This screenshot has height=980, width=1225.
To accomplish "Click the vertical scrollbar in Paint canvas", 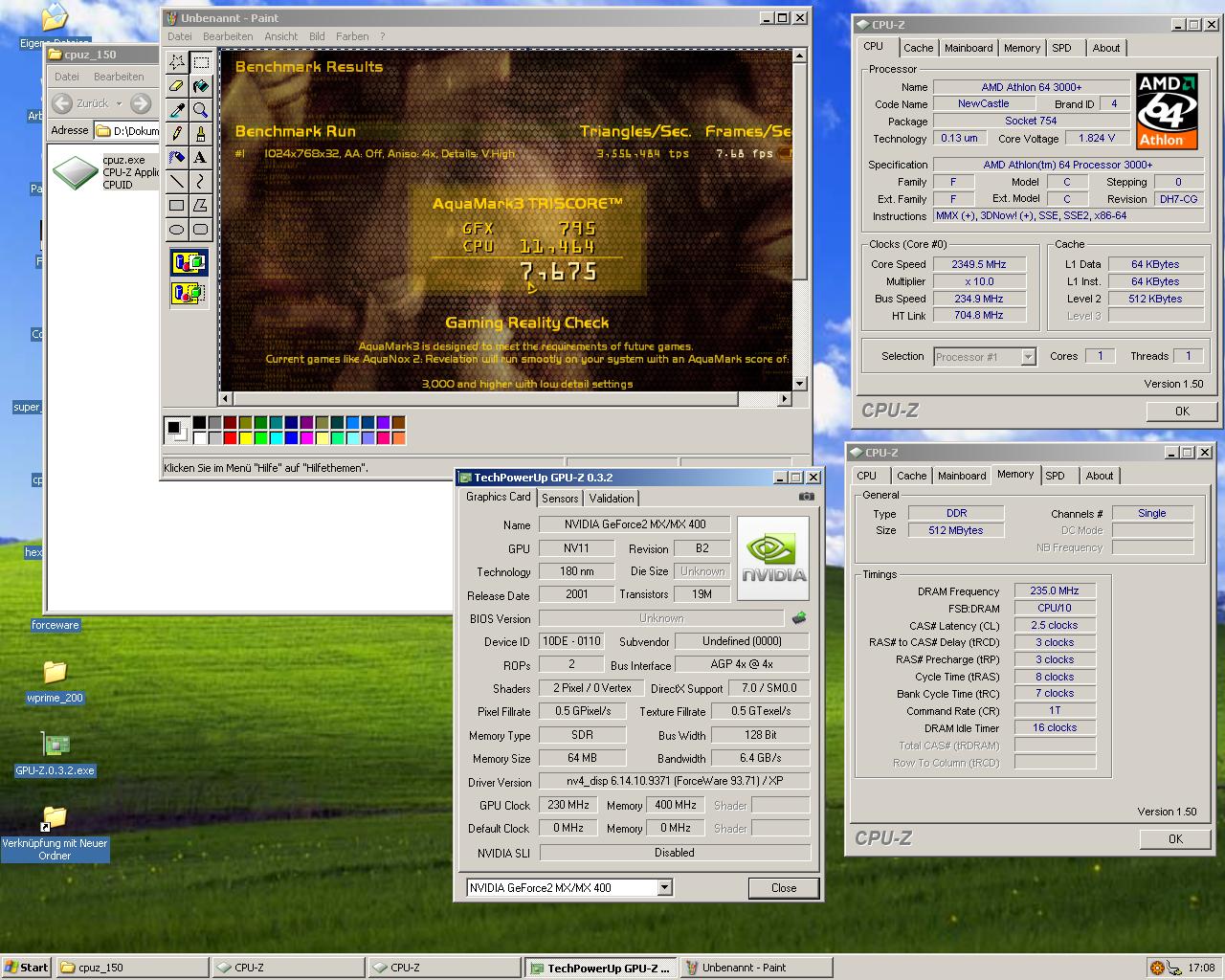I will pos(800,219).
